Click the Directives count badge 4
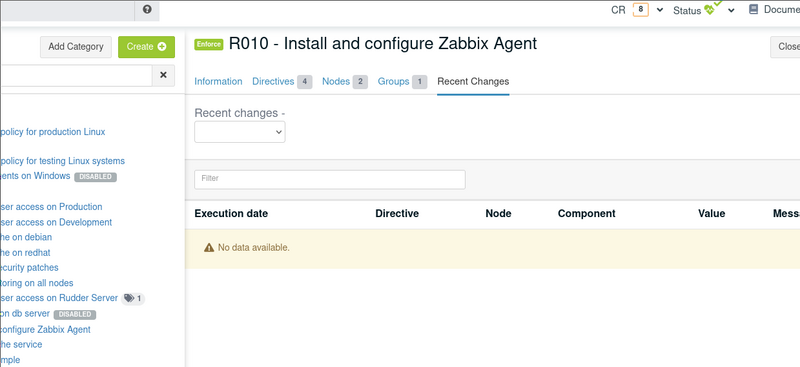 coord(305,82)
